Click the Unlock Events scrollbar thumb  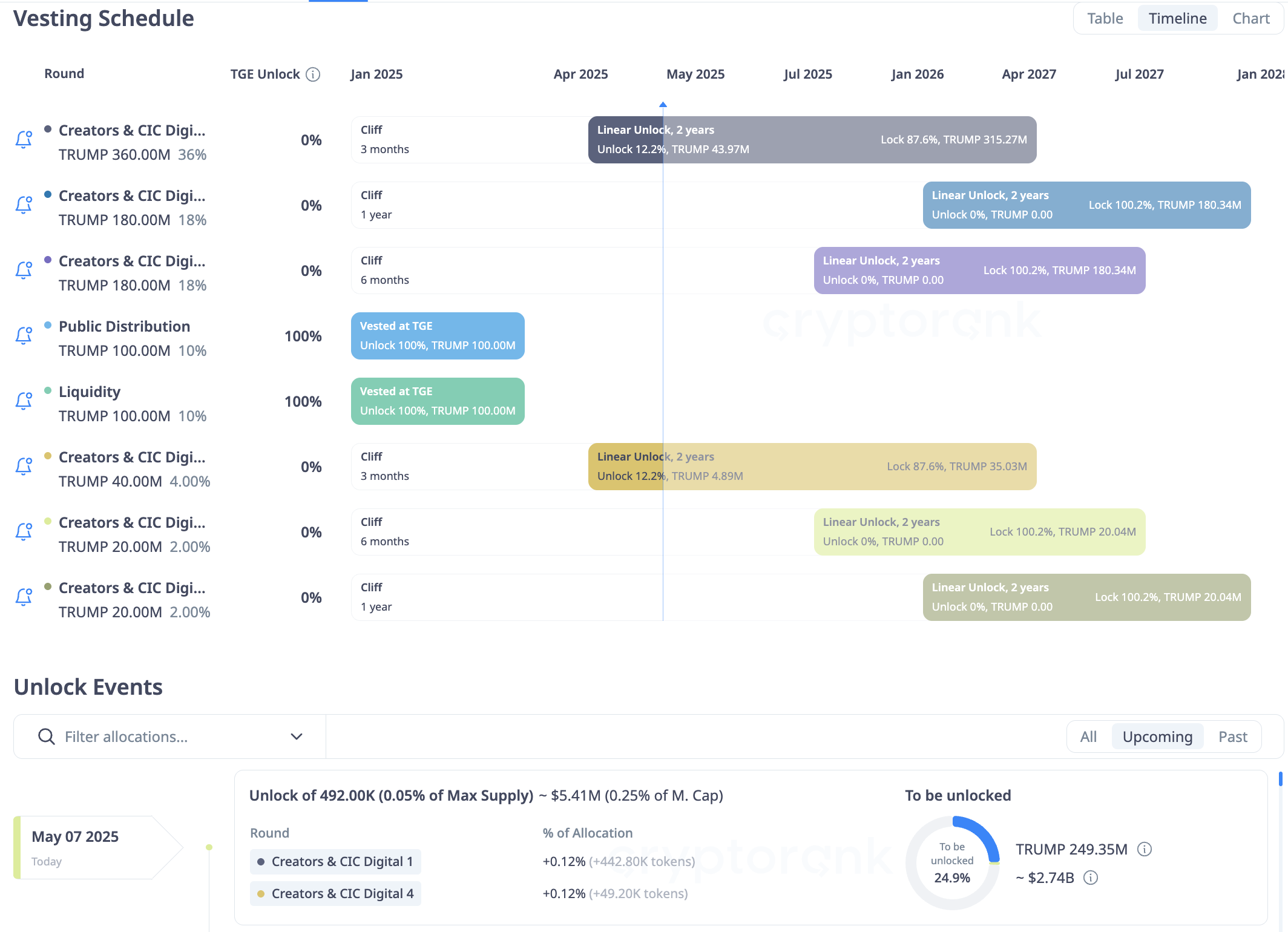(x=1281, y=779)
